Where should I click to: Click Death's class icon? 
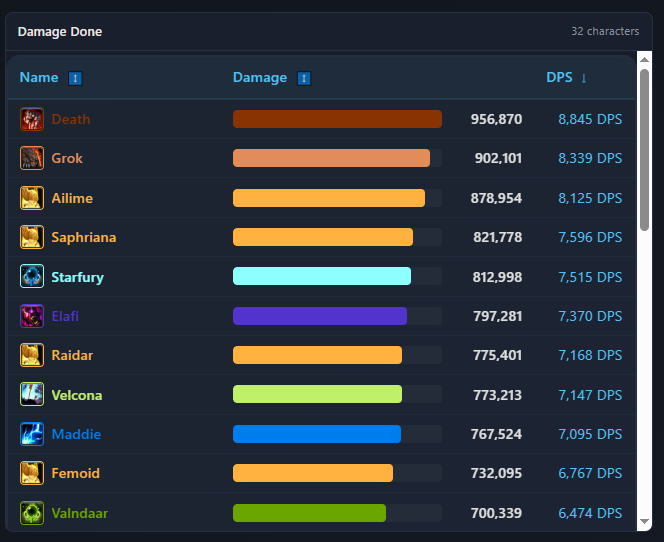(32, 119)
